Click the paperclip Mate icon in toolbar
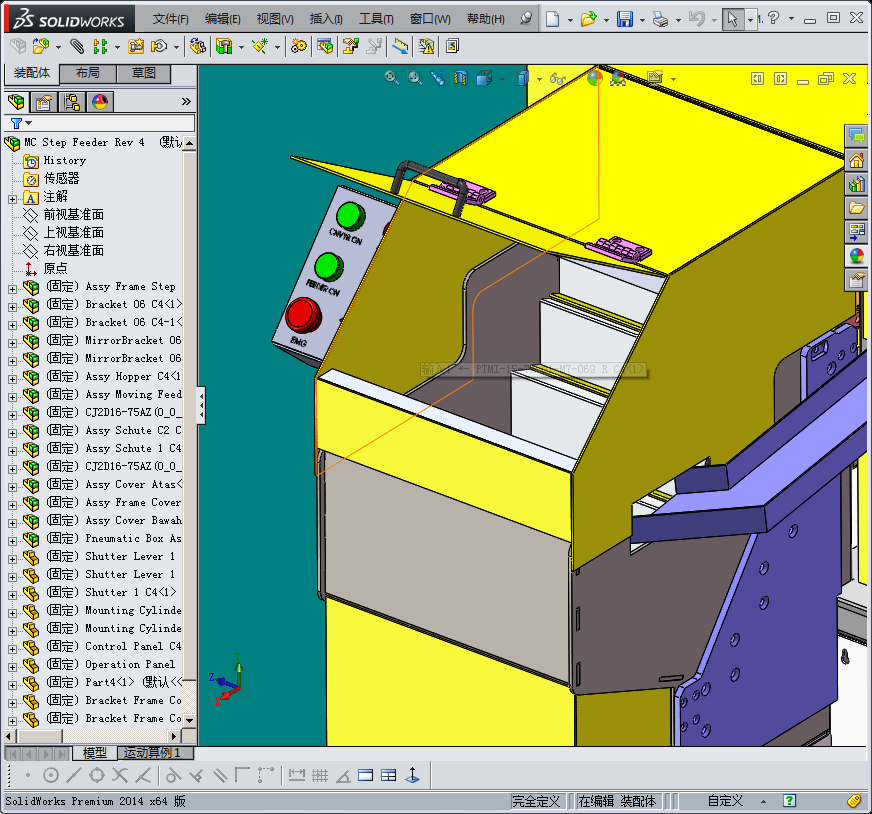Viewport: 872px width, 814px height. (x=77, y=46)
